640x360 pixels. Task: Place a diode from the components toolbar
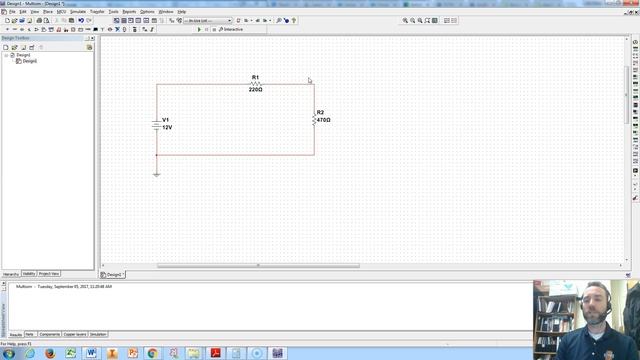click(22, 29)
